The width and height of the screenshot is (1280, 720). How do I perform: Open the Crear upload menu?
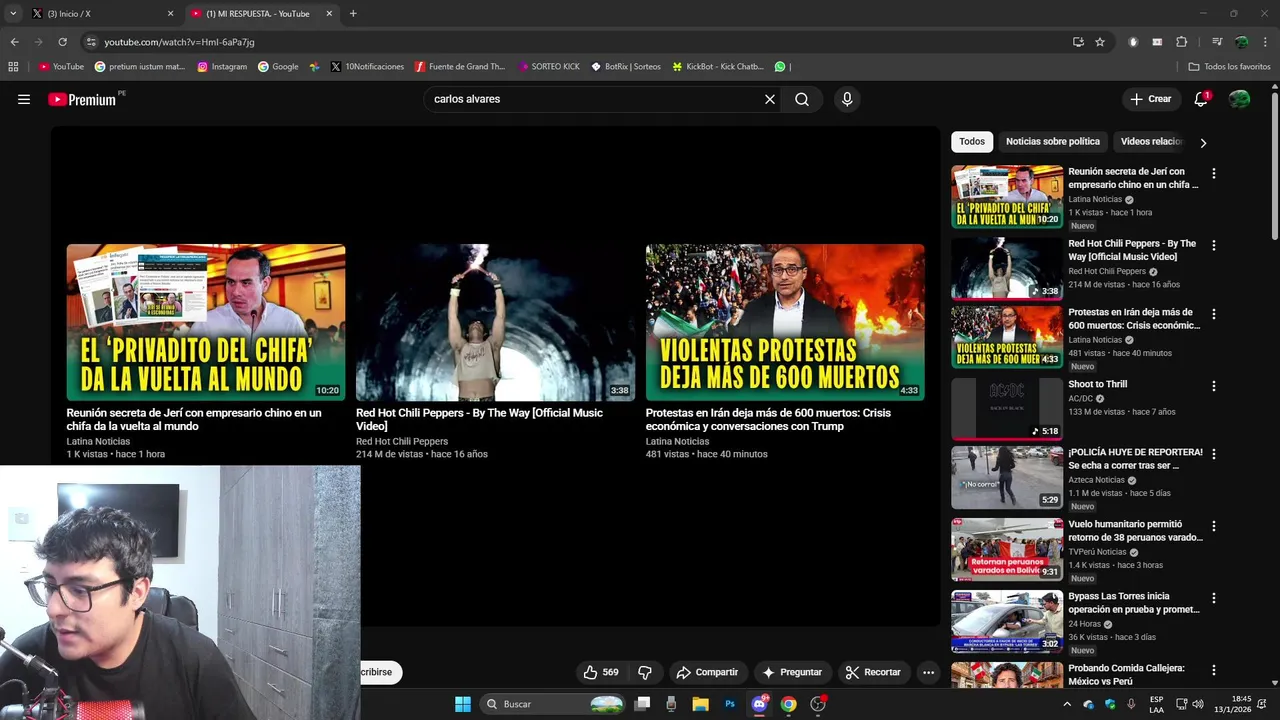pos(1151,99)
